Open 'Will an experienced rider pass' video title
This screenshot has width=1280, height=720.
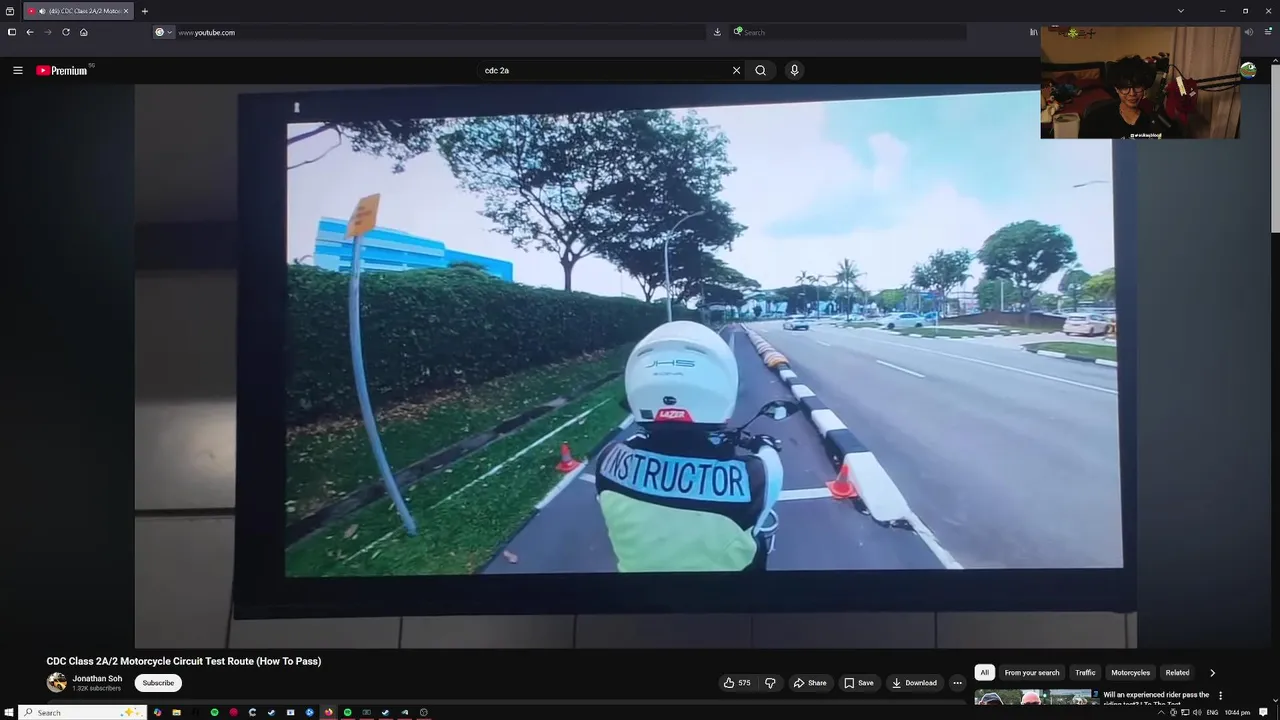[x=1156, y=699]
